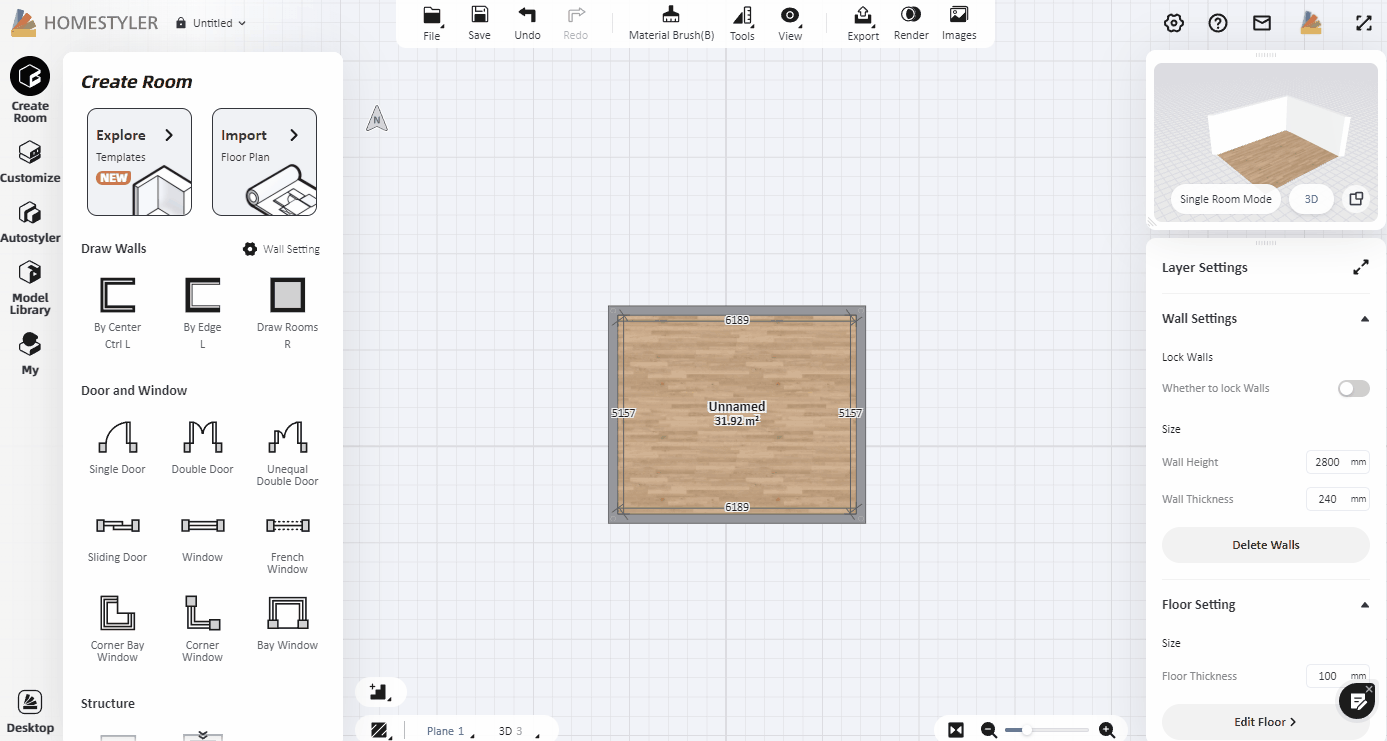Open the View menu
The image size is (1387, 741).
[790, 22]
